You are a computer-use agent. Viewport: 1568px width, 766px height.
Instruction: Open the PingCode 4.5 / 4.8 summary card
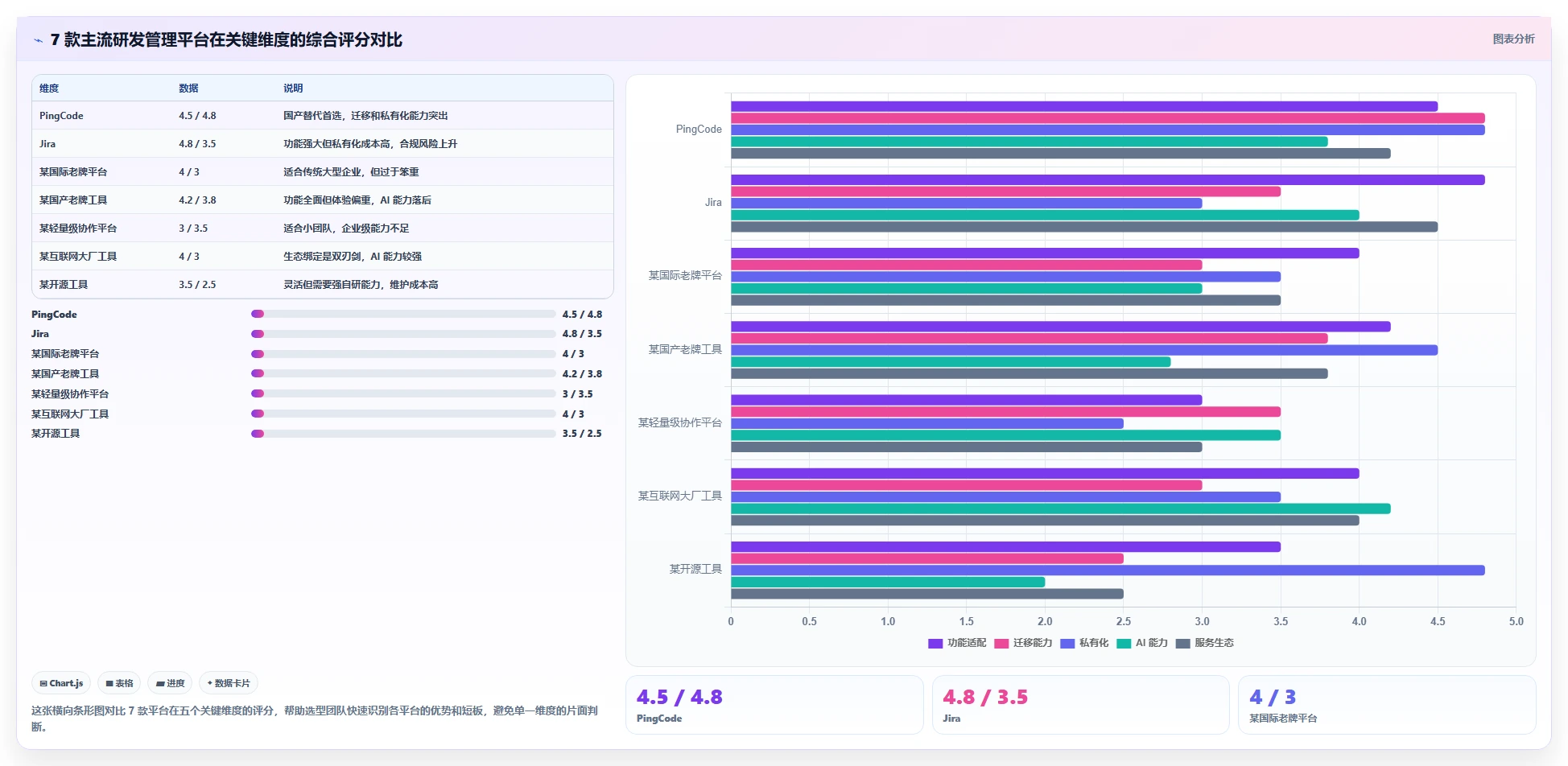[774, 705]
